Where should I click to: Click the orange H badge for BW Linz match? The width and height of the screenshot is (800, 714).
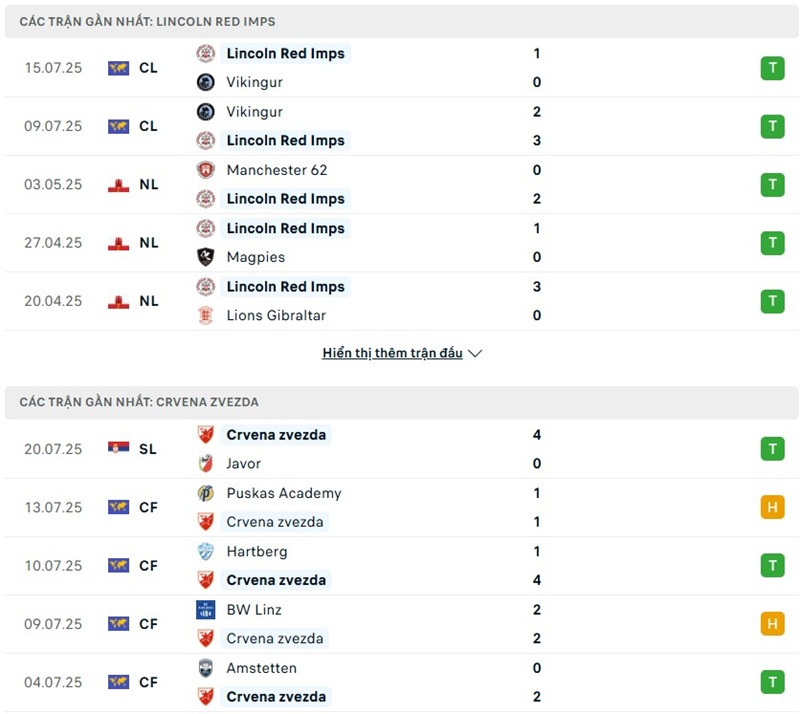coord(772,624)
